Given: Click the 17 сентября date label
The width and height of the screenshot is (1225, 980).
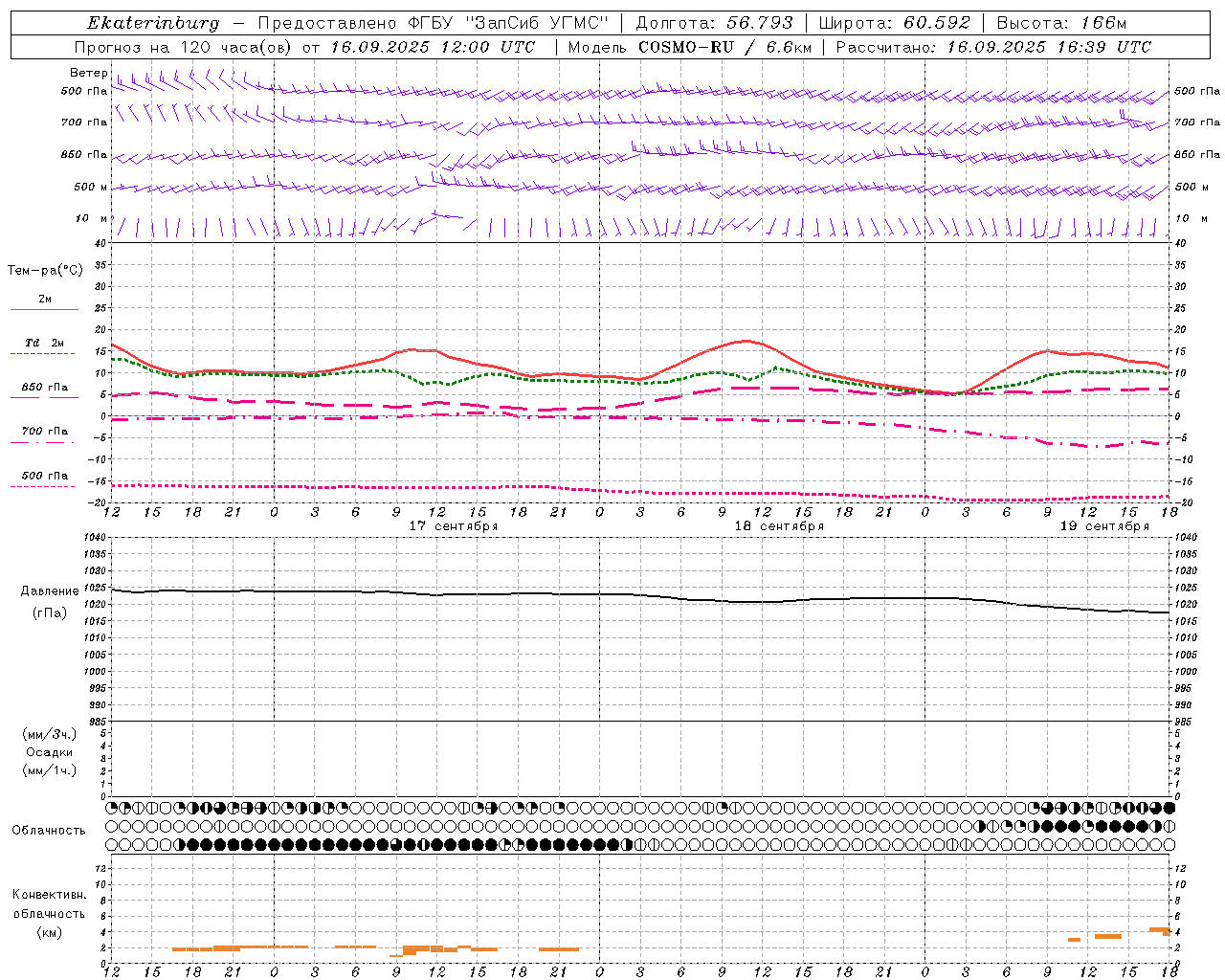Looking at the screenshot, I should coord(454,526).
